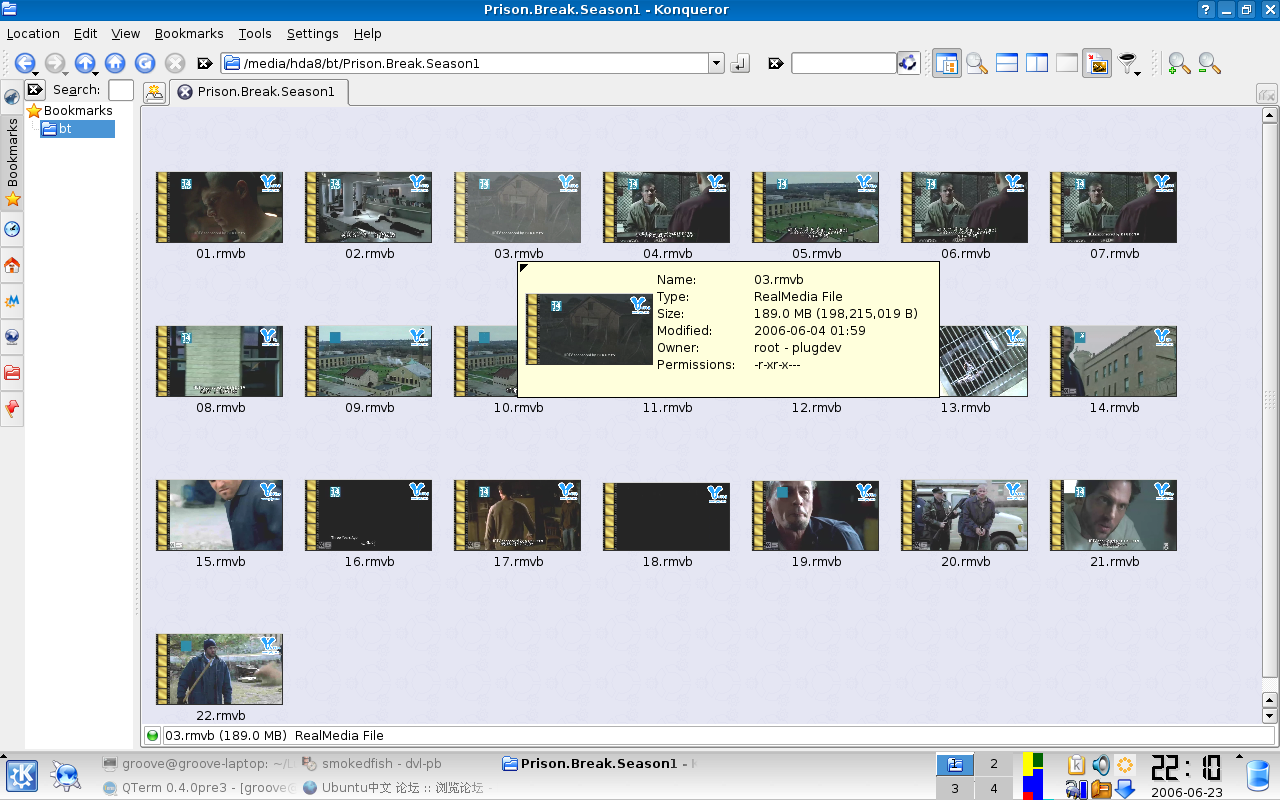
Task: Open the Services sidebar panel
Action: [12, 409]
